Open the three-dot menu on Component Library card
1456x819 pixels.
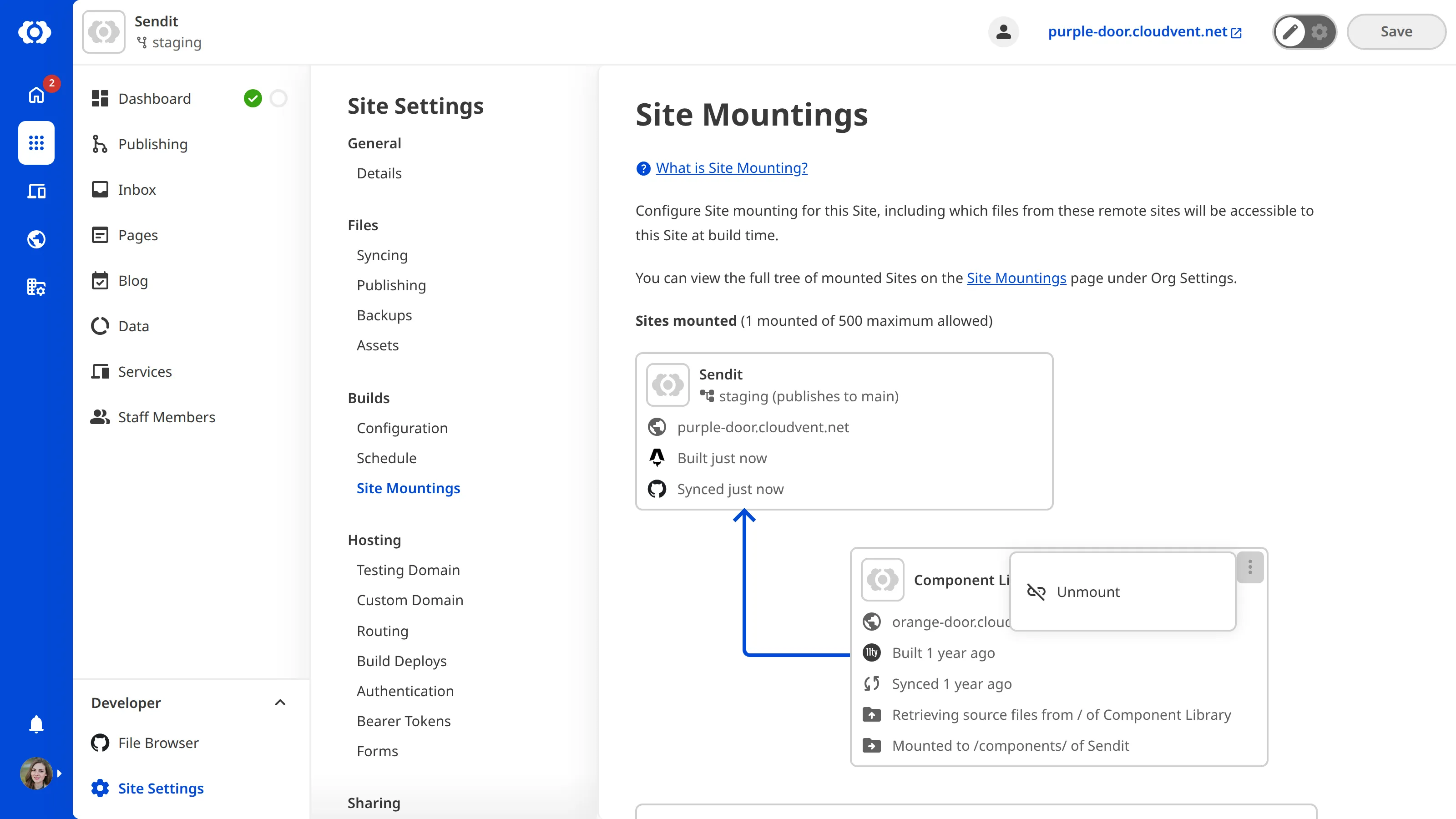[x=1250, y=567]
